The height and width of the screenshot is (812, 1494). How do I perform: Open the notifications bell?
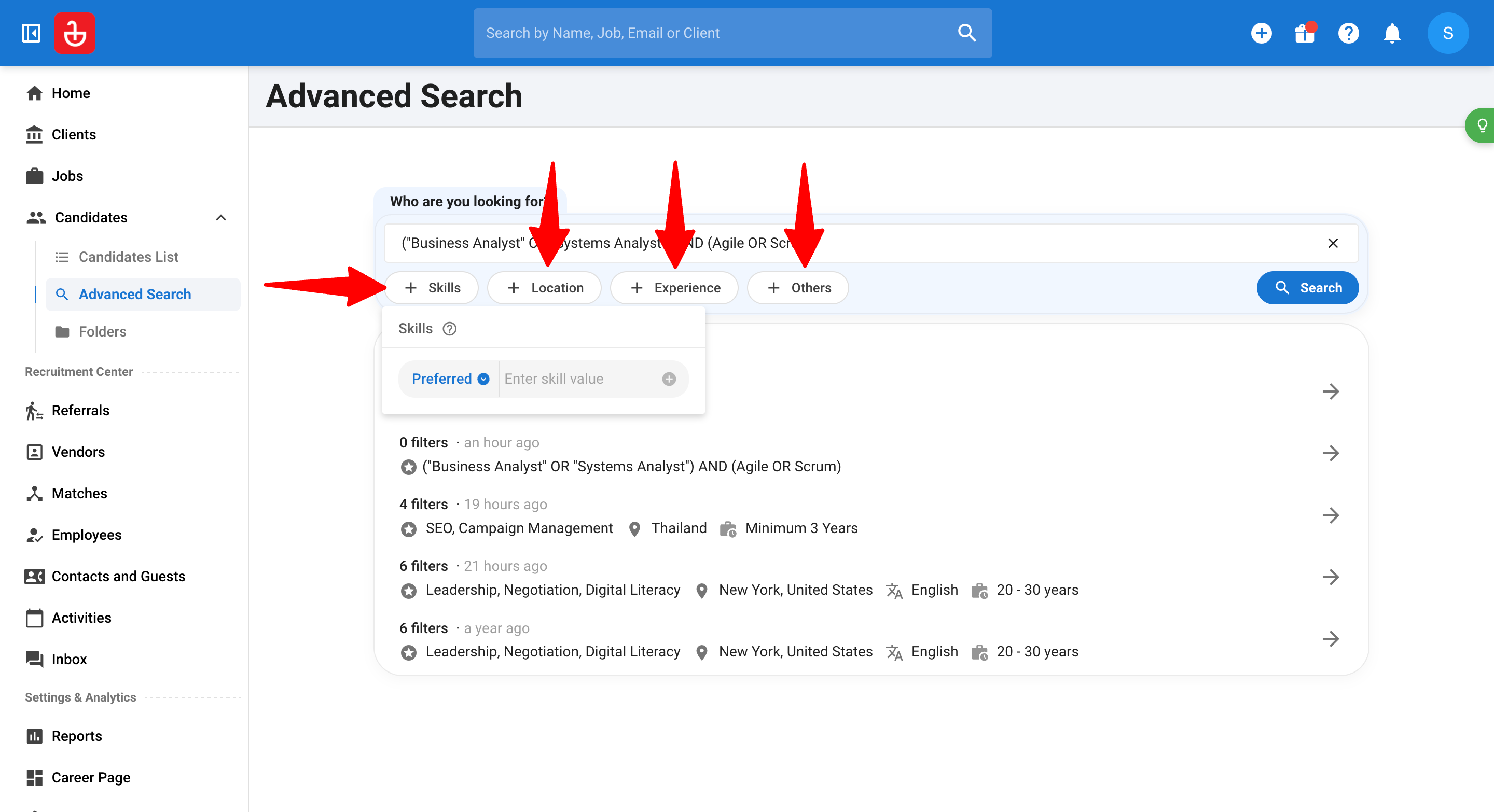pos(1392,33)
